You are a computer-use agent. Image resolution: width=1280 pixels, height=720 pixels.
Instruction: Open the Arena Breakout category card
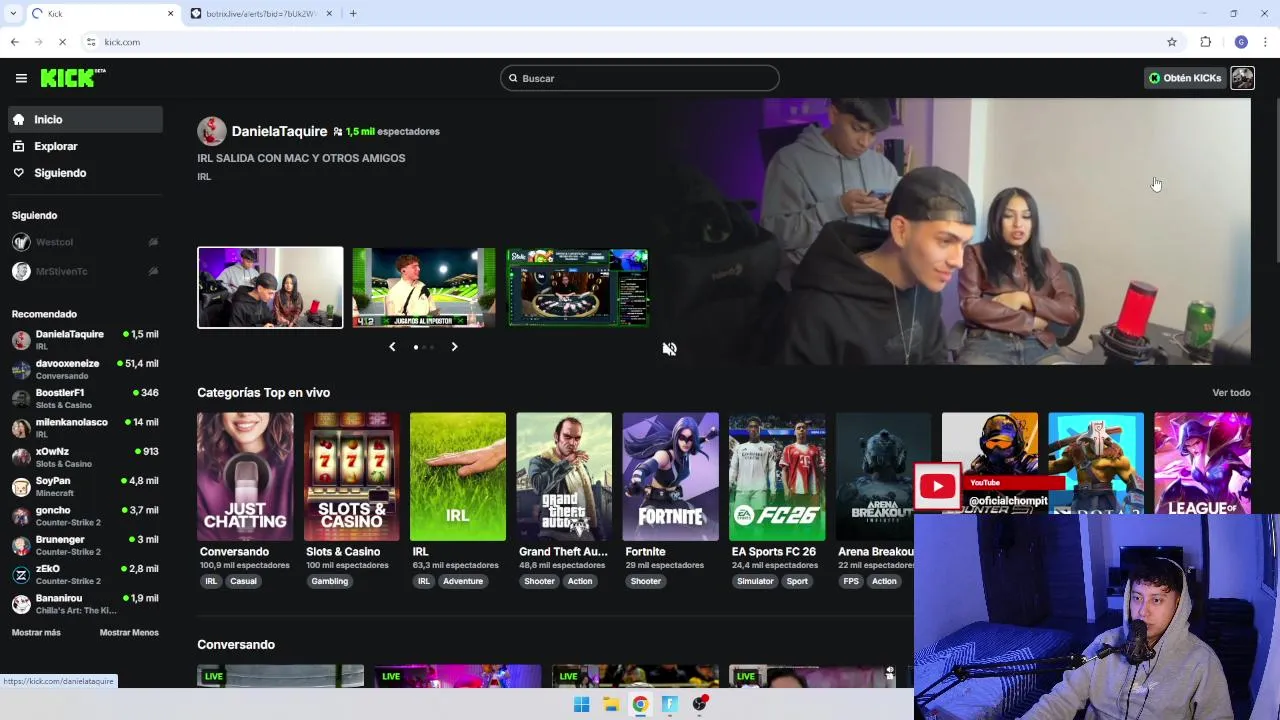883,476
